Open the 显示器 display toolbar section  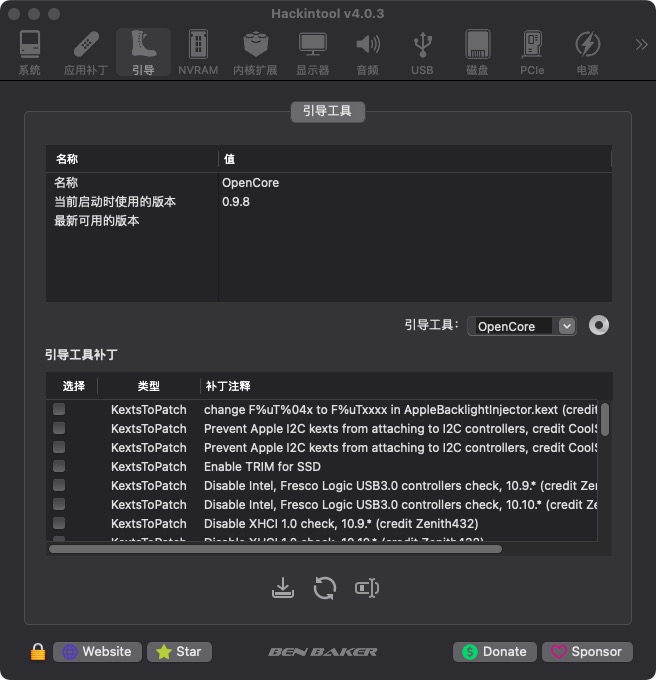313,52
